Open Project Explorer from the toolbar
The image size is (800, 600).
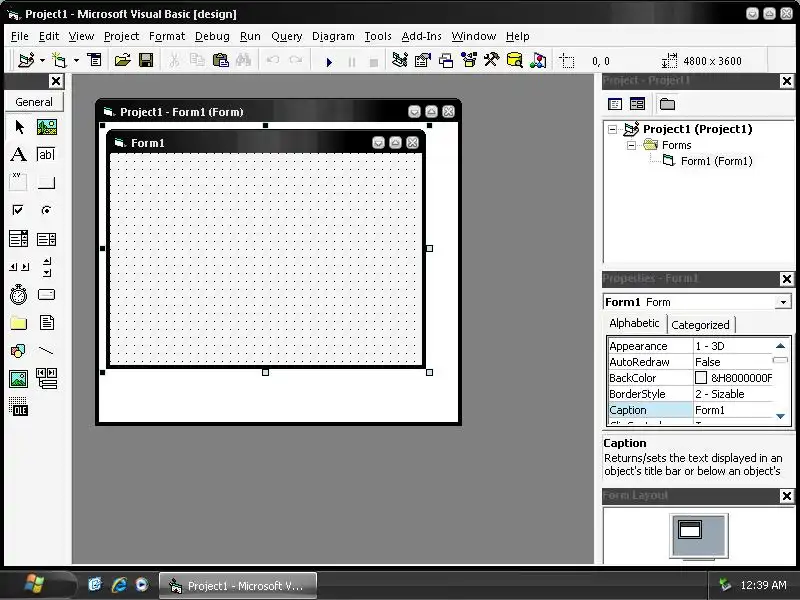pos(400,60)
